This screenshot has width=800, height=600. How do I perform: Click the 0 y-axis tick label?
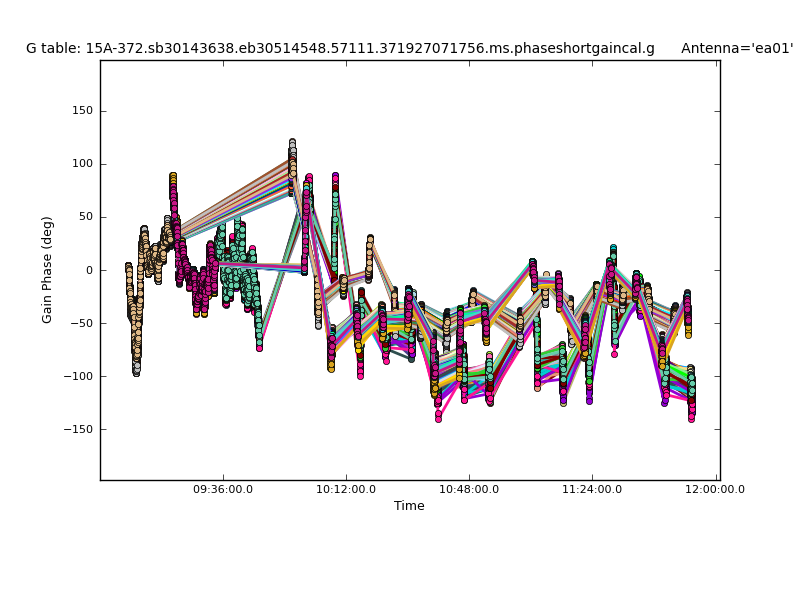pyautogui.click(x=89, y=270)
